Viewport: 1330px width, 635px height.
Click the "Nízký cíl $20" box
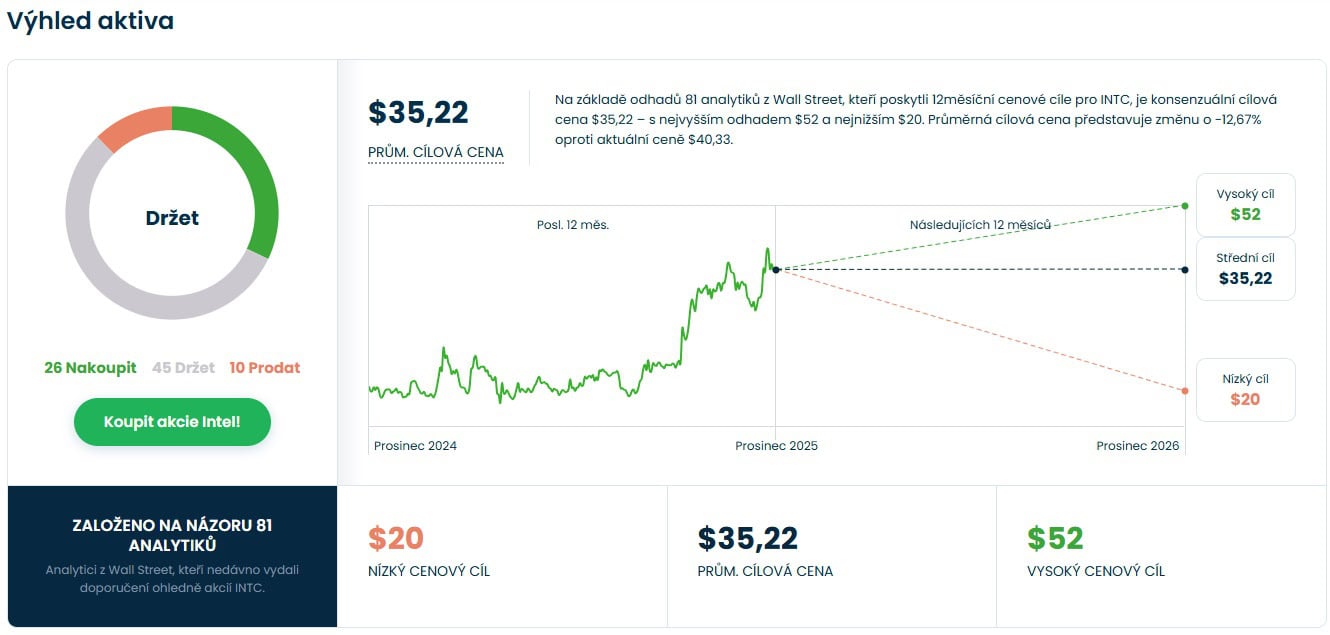click(1245, 390)
